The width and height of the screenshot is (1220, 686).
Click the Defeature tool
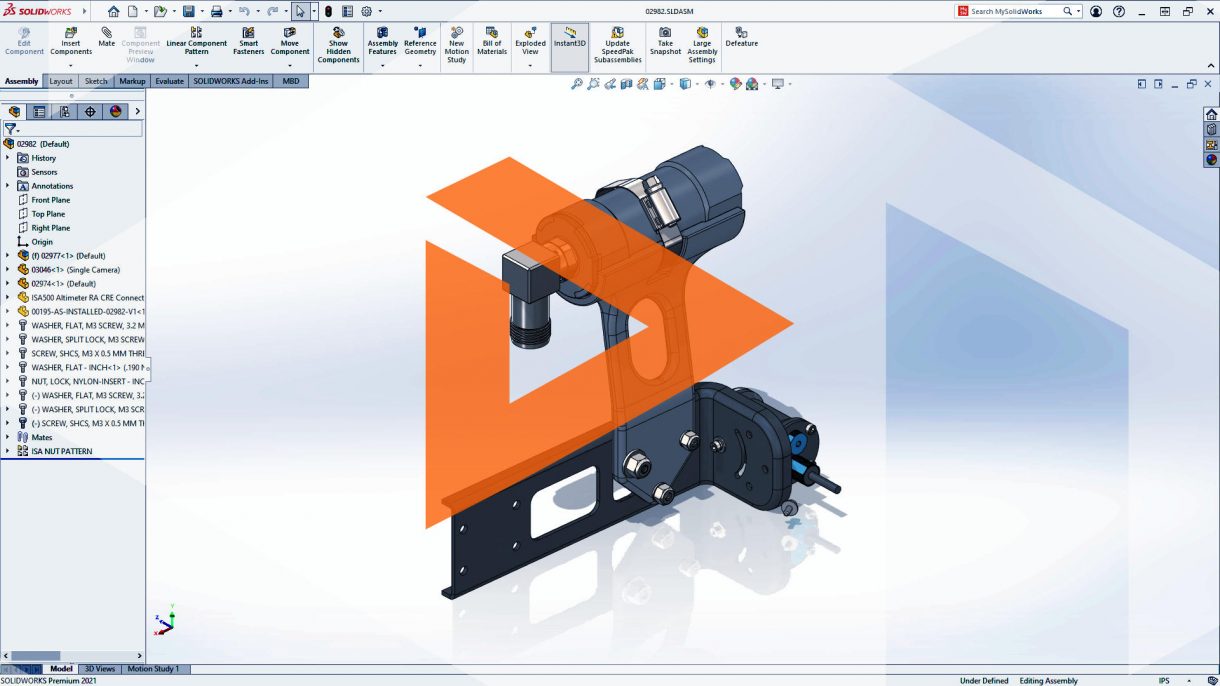tap(741, 37)
